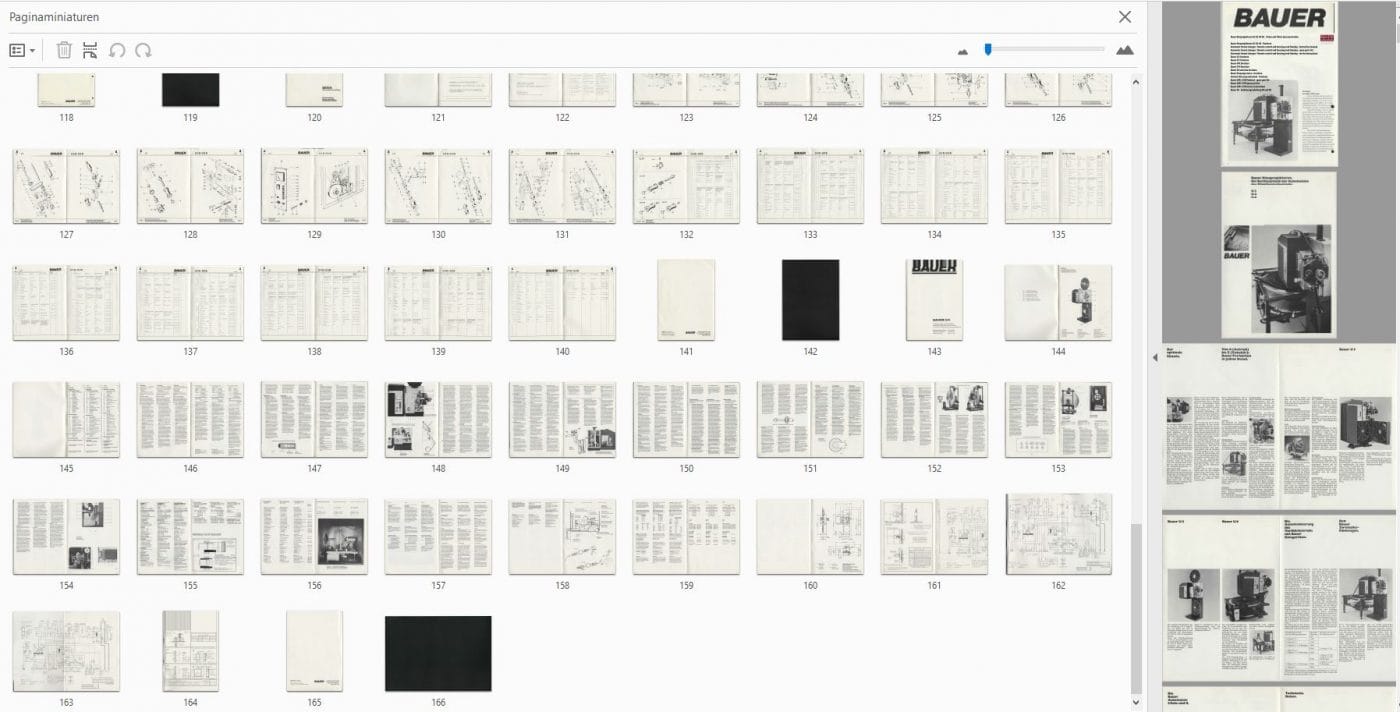Select page 148 thumbnail with projector photo
Viewport: 1400px width, 712px height.
(438, 419)
